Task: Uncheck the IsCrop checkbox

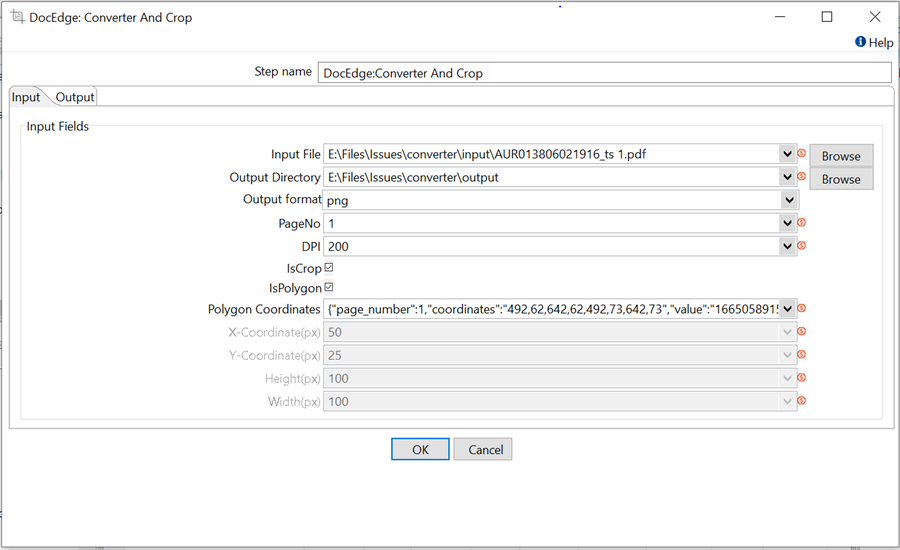Action: 329,268
